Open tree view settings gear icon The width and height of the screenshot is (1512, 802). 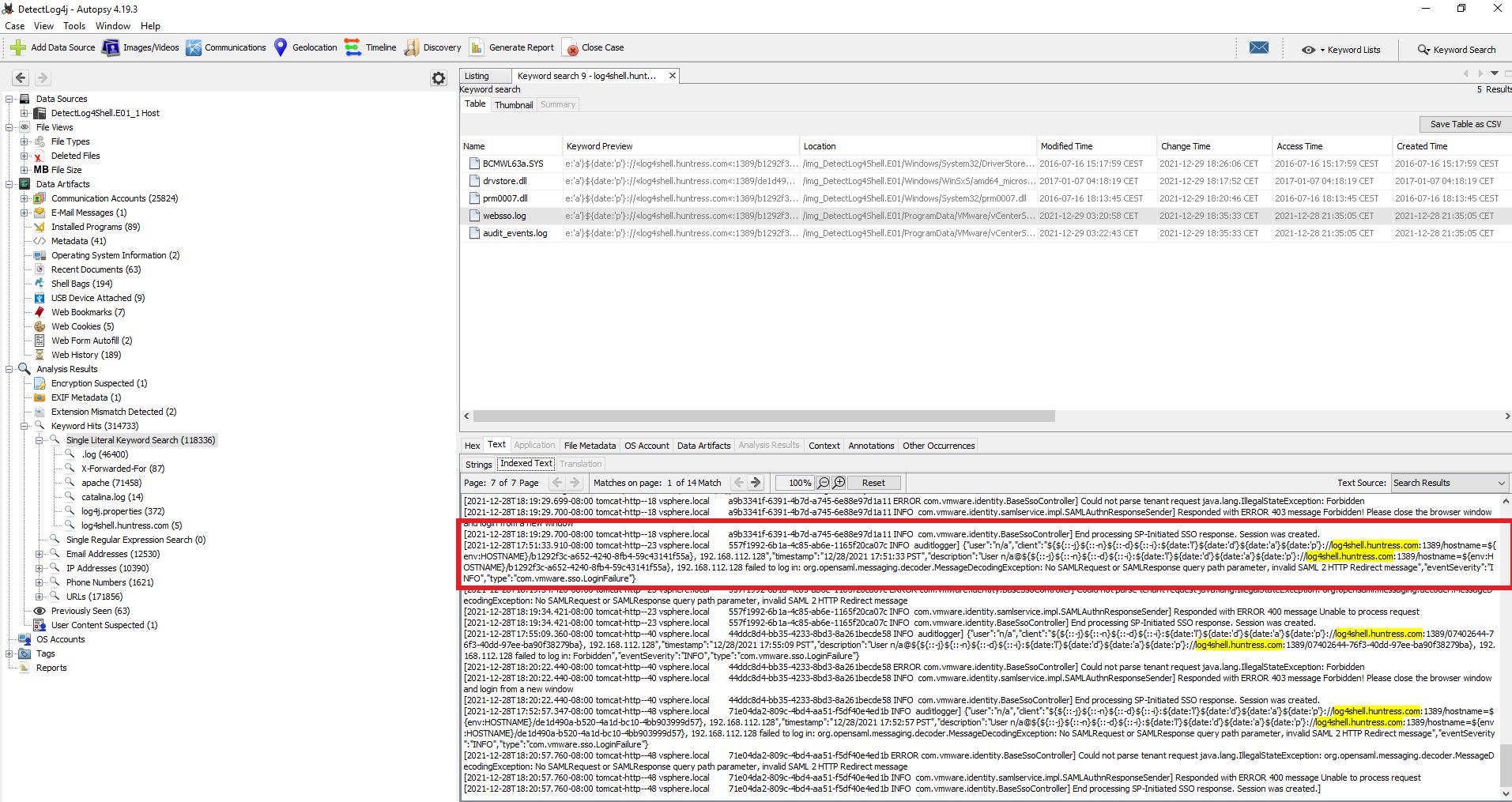[x=439, y=78]
